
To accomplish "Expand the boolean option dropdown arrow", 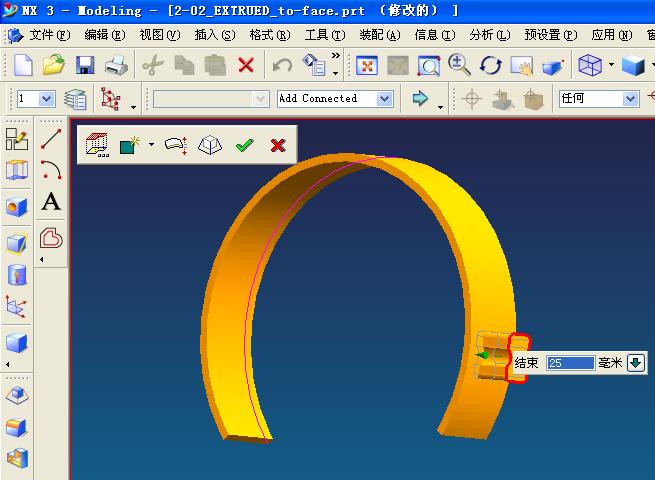I will 151,145.
